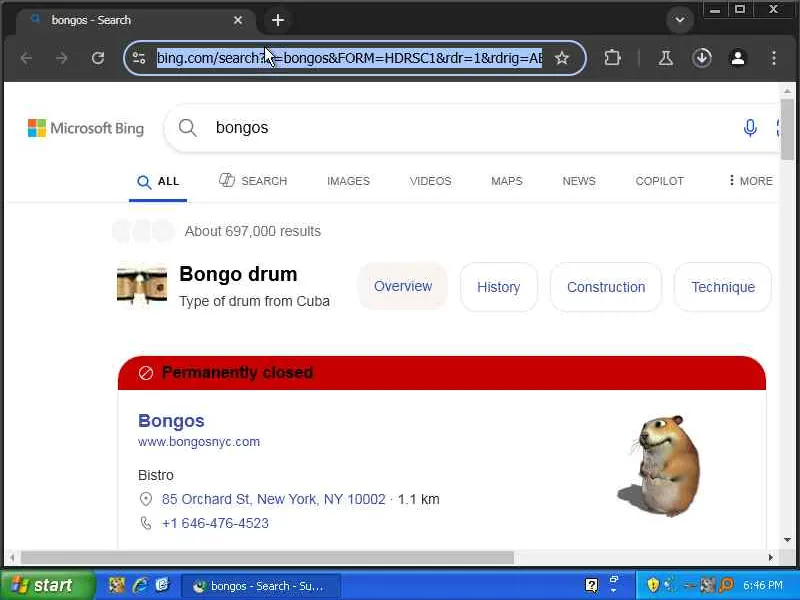This screenshot has height=600, width=800.
Task: Click the Permanently closed banner text
Action: coord(237,372)
